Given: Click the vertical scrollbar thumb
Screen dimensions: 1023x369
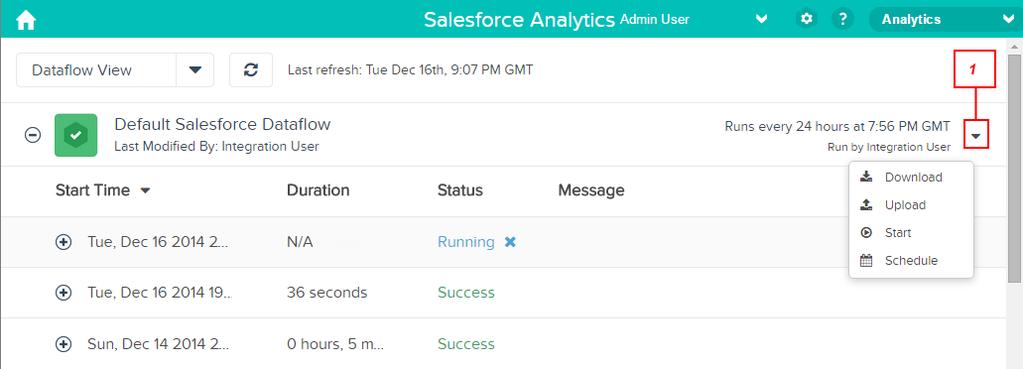Looking at the screenshot, I should [1015, 167].
